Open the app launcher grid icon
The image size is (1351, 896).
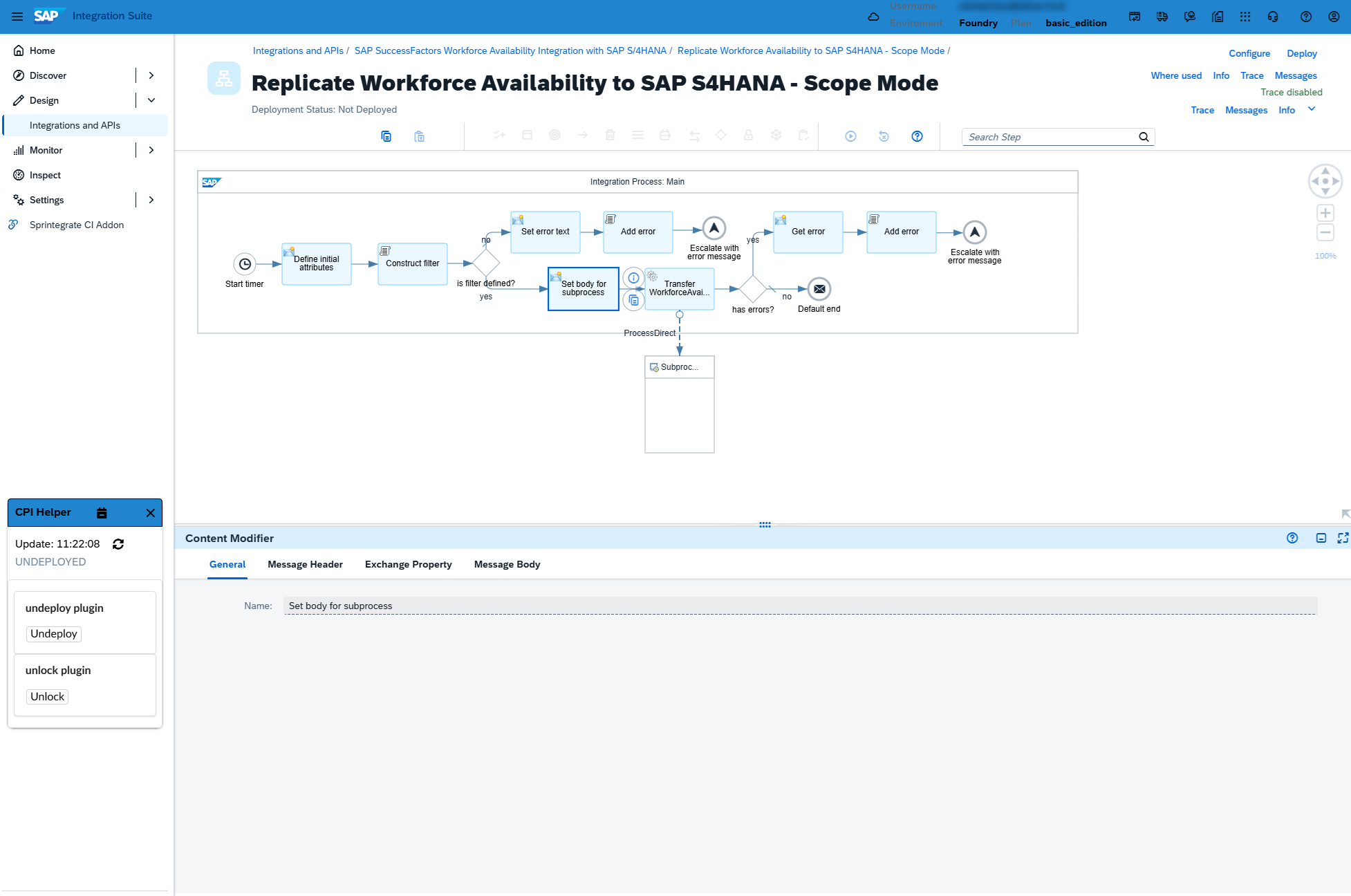pos(1245,17)
